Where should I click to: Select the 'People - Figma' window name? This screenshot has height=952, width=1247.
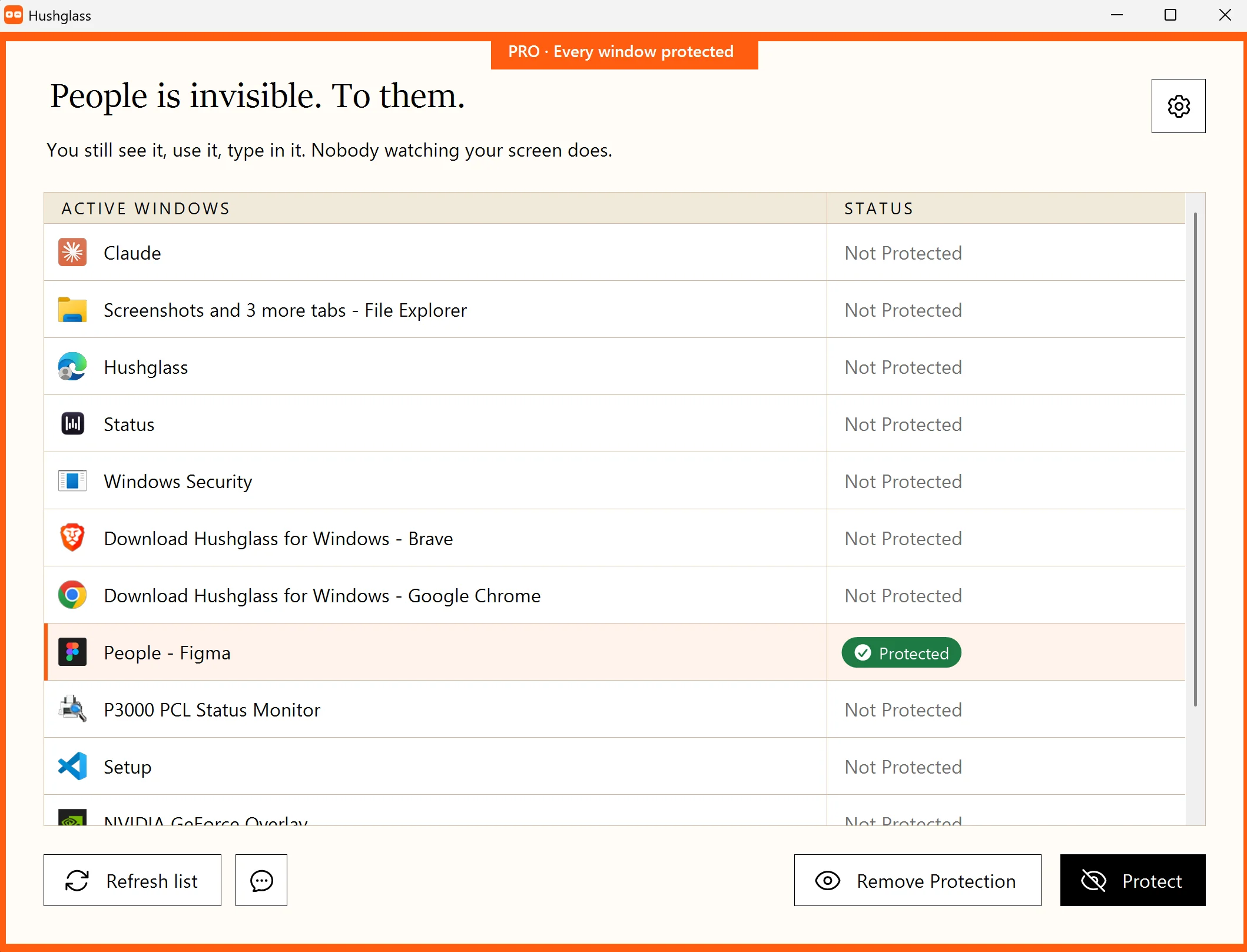(x=167, y=653)
